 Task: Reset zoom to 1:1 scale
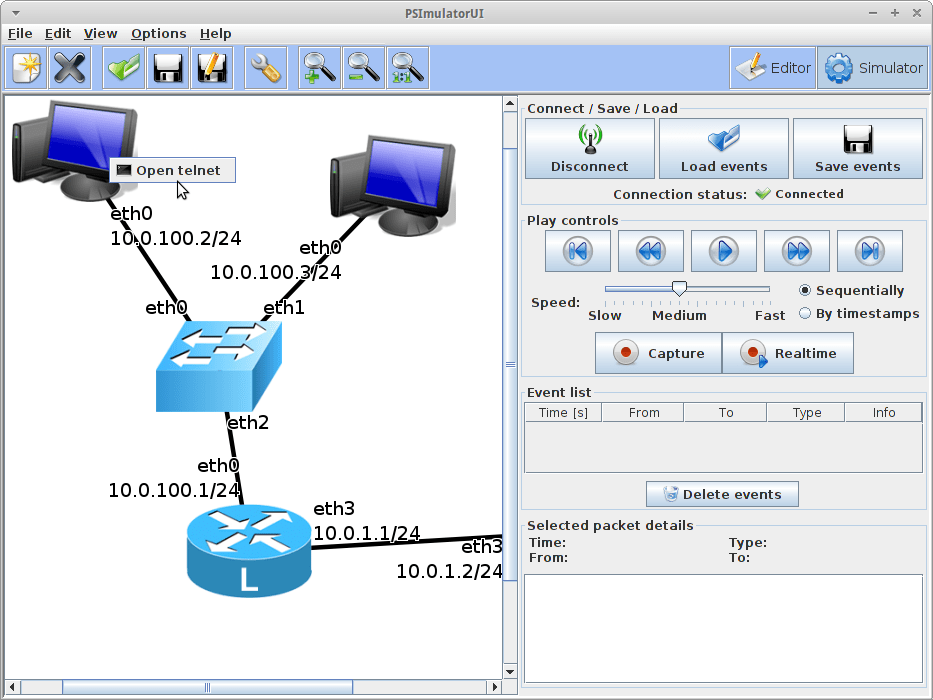407,67
